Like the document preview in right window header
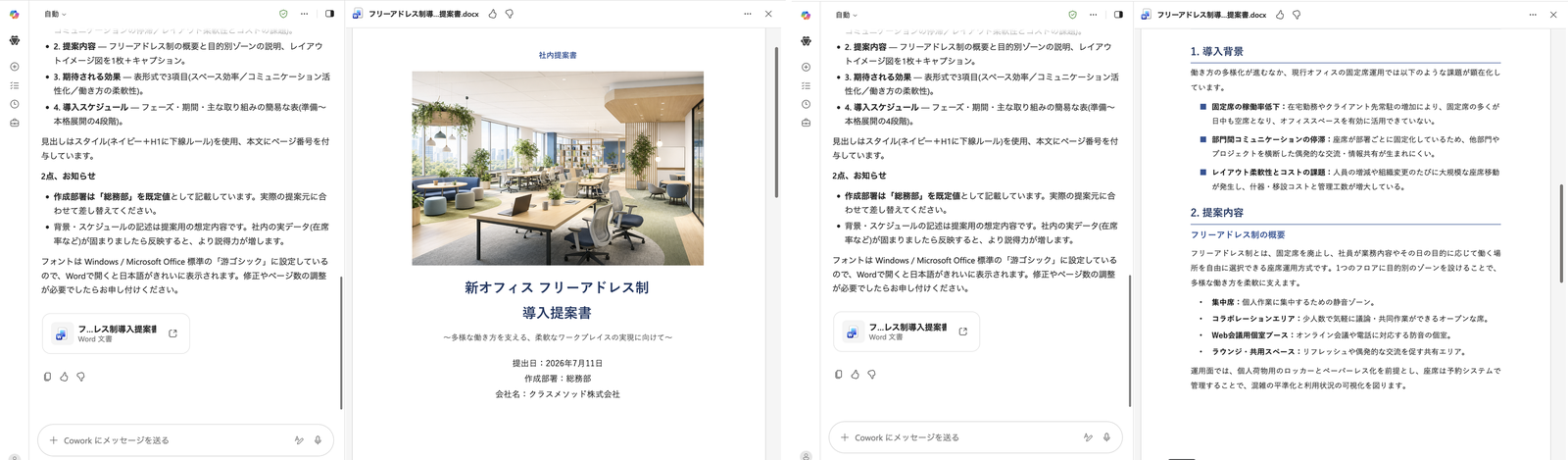This screenshot has height=460, width=1568. tap(1281, 15)
